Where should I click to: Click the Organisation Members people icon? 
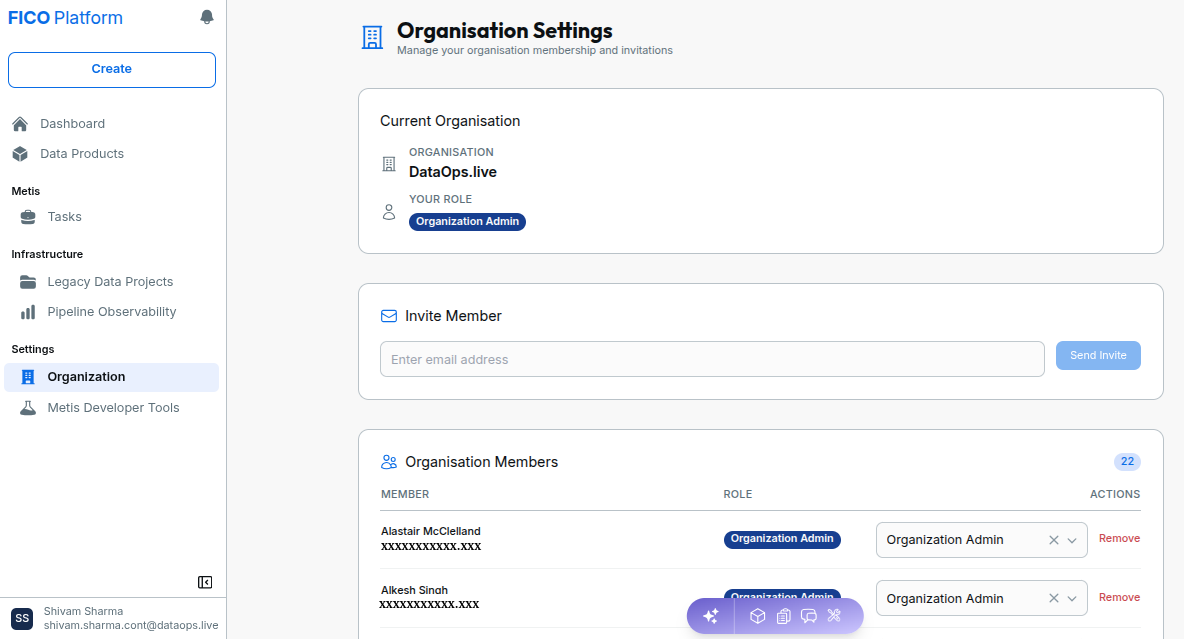point(389,462)
